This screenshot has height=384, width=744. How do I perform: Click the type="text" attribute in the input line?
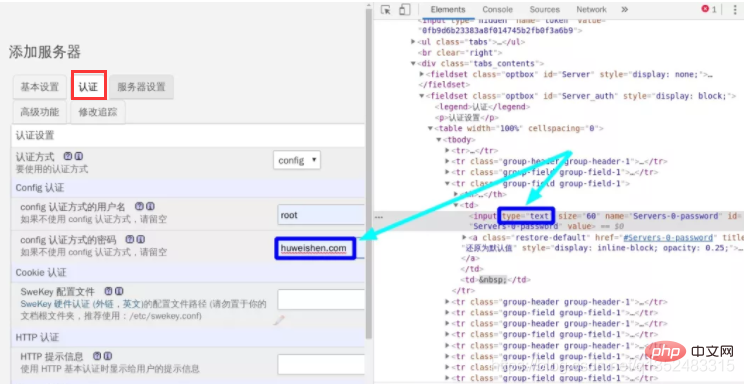point(525,216)
